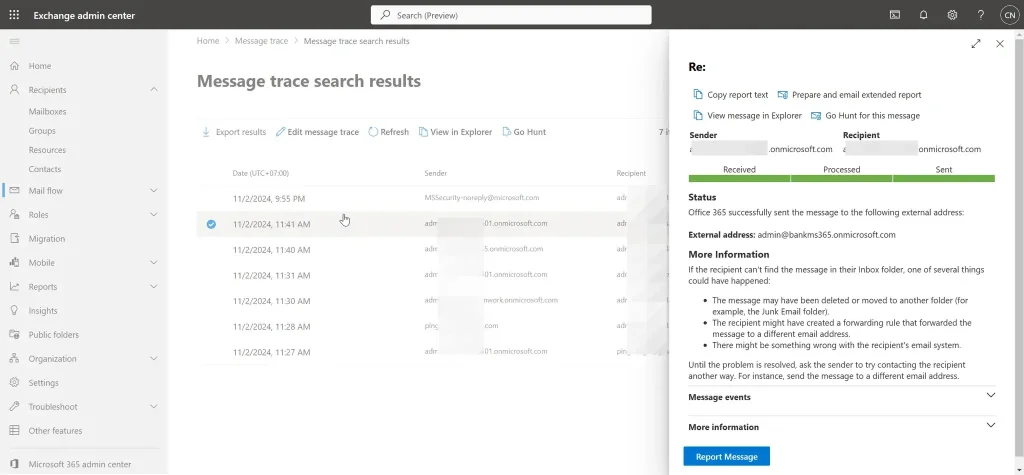Expand Mobile chevron in sidebar
1024x475 pixels.
click(154, 263)
